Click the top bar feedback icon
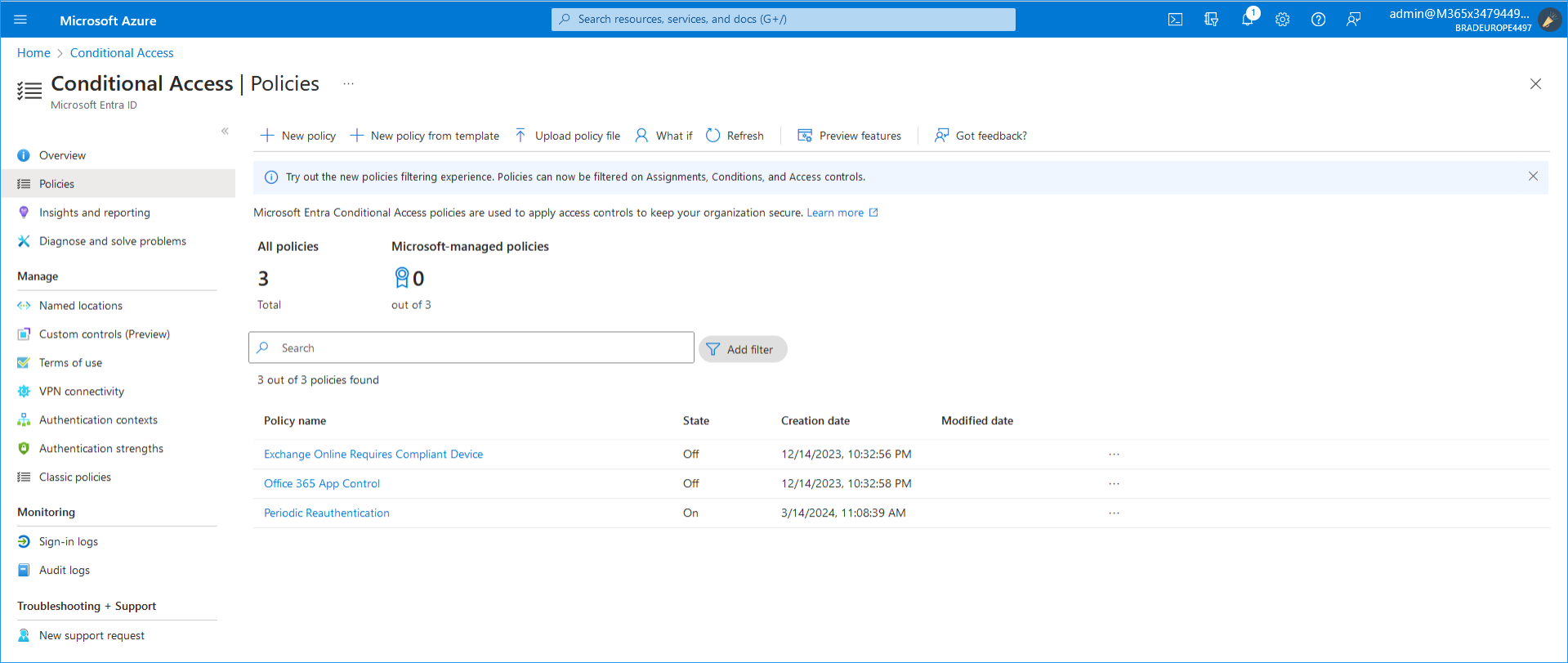Image resolution: width=1568 pixels, height=663 pixels. 1354,20
